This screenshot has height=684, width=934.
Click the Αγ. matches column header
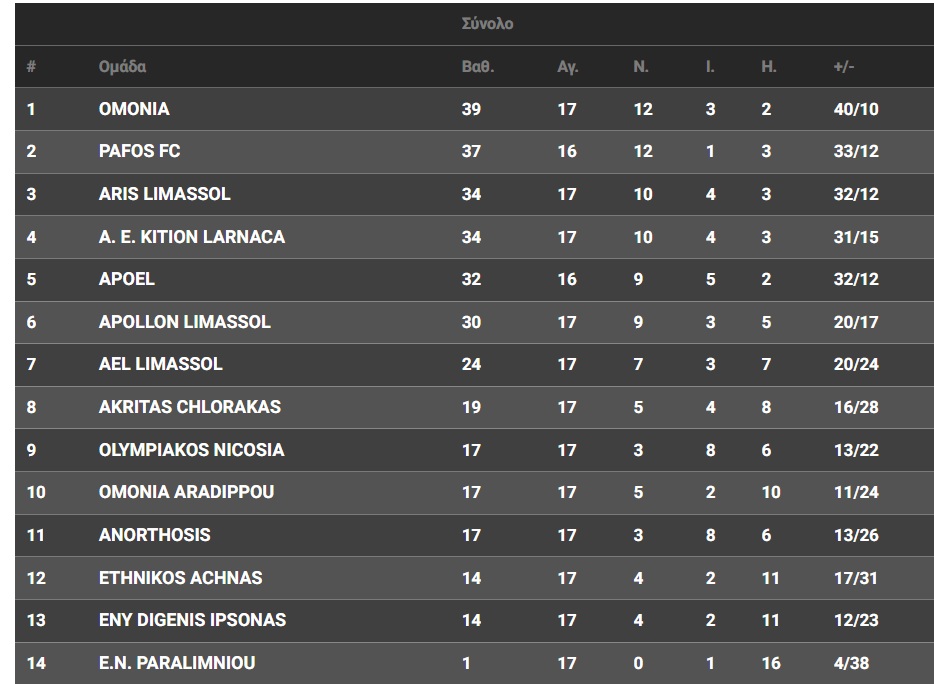pos(567,67)
